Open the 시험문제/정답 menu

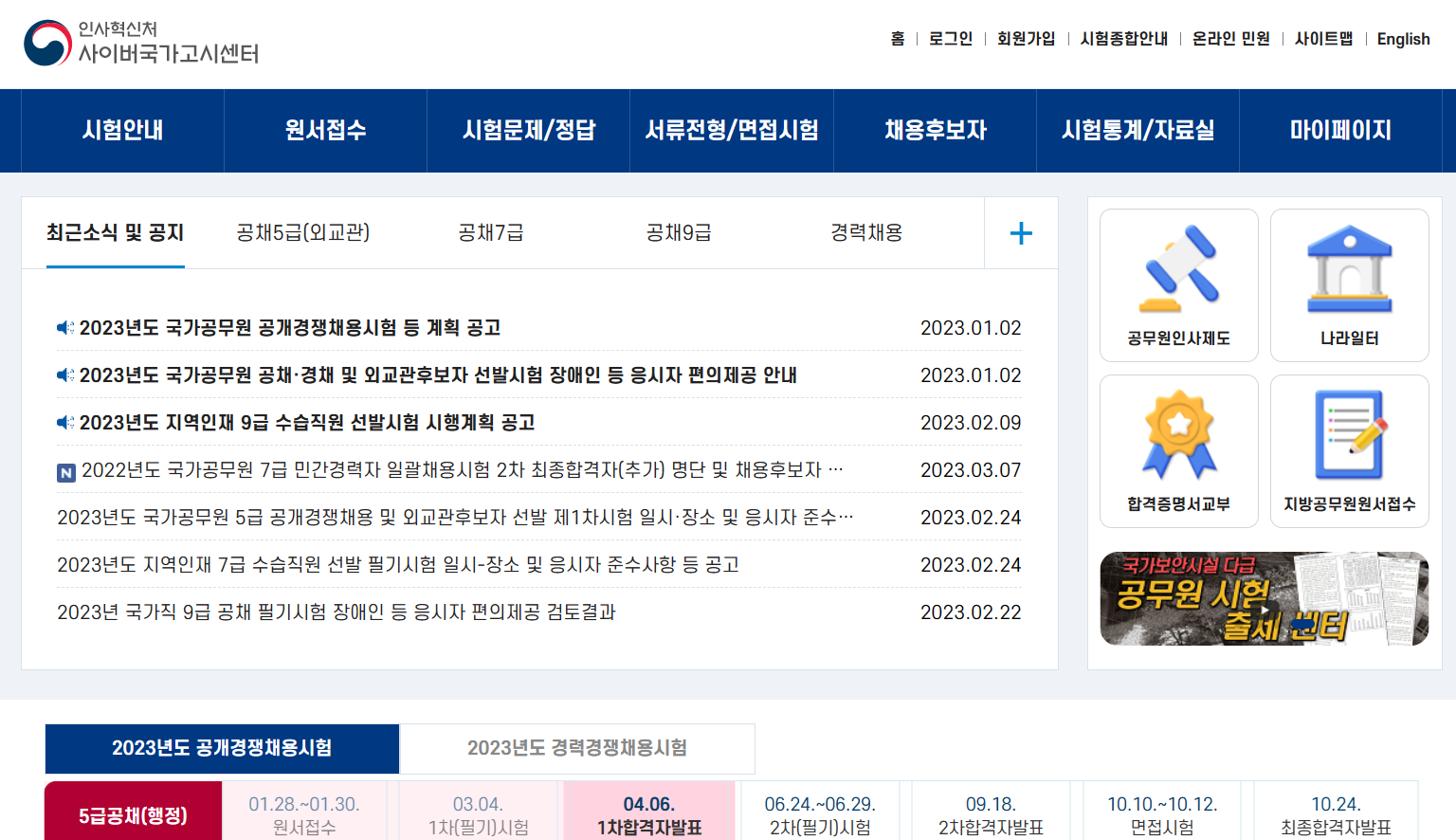pyautogui.click(x=528, y=131)
